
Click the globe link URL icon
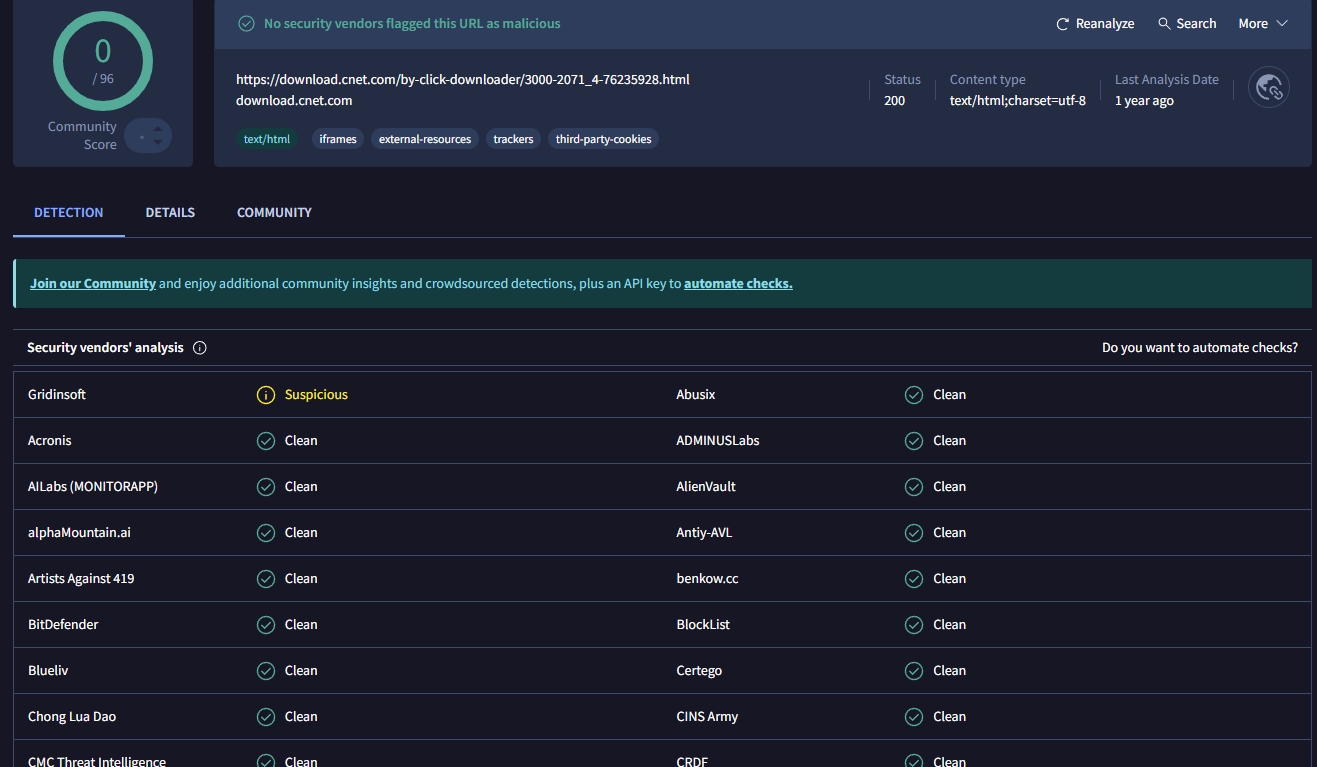[1269, 88]
